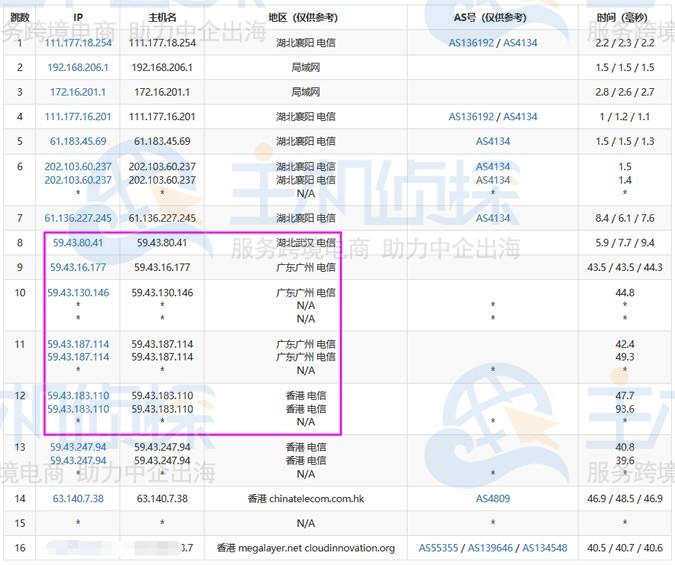The height and width of the screenshot is (565, 675).
Task: Select time value 1.5 / 1.5 / 1.5
Action: tap(625, 67)
